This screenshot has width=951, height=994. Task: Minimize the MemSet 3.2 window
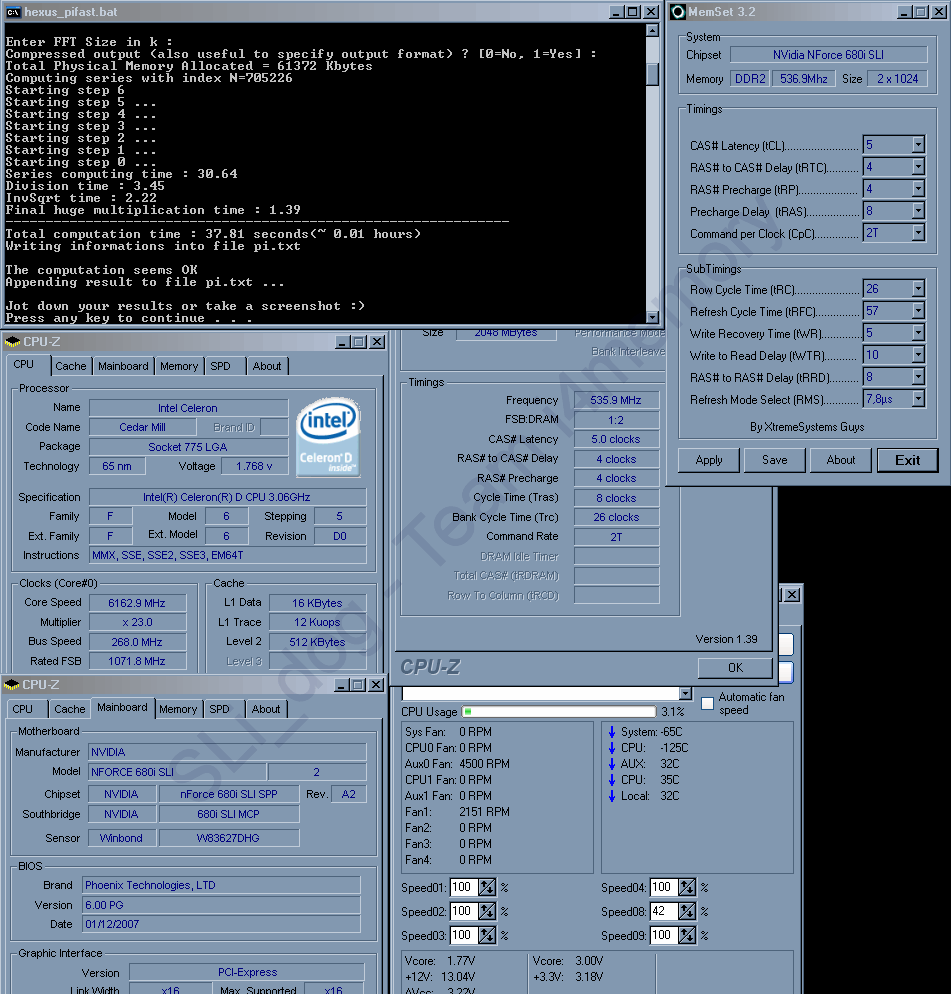click(905, 11)
